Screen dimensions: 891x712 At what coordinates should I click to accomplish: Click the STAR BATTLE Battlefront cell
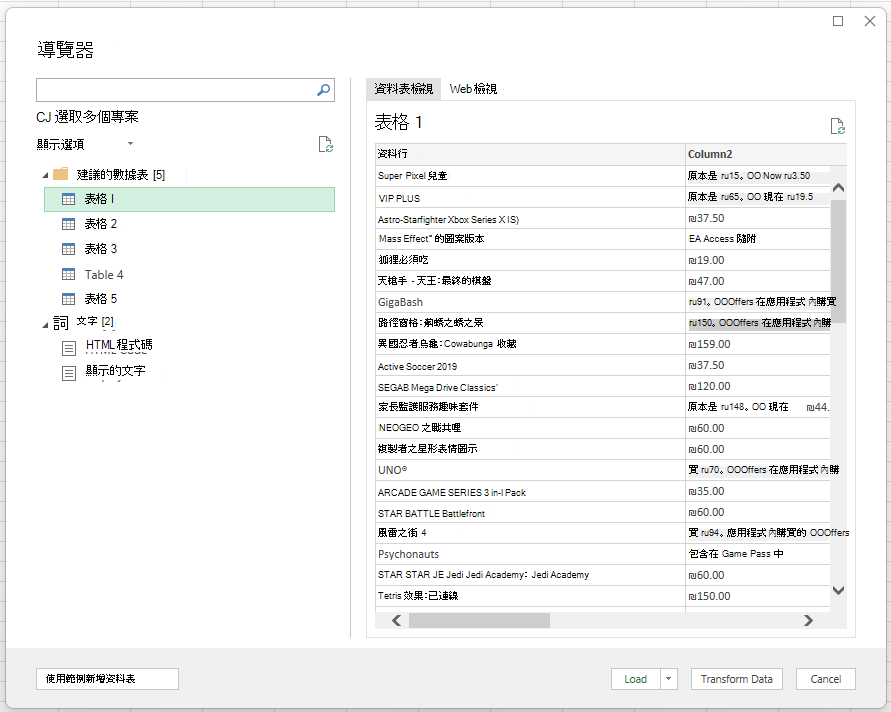point(530,513)
